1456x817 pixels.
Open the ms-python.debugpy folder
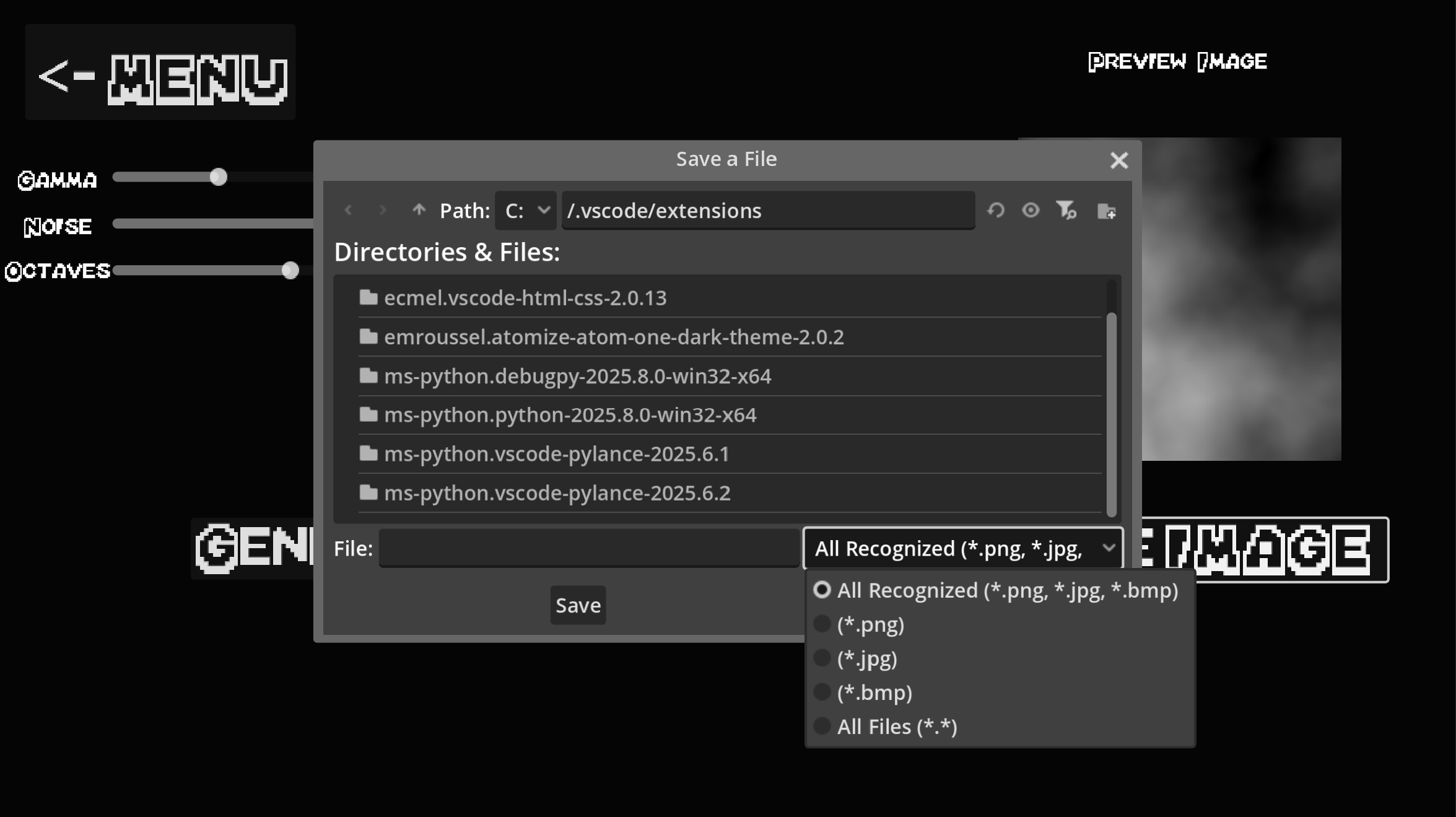click(x=577, y=376)
